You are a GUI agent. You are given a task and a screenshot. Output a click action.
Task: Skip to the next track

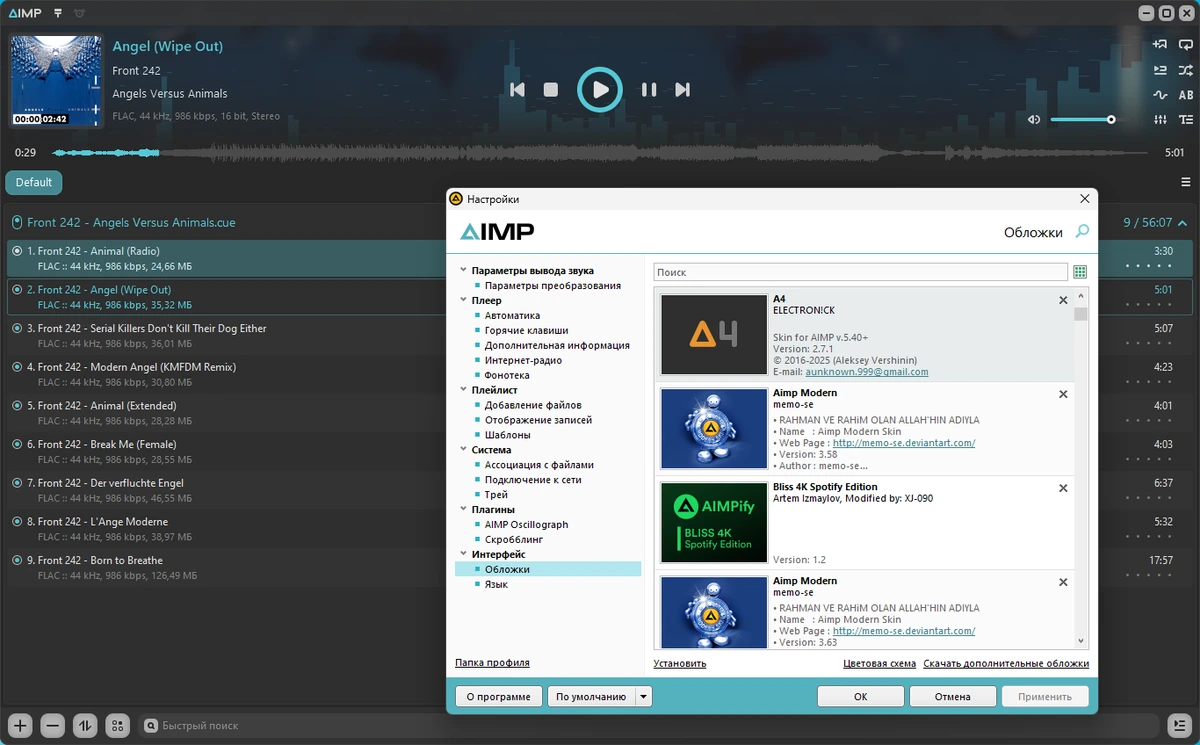pyautogui.click(x=682, y=90)
